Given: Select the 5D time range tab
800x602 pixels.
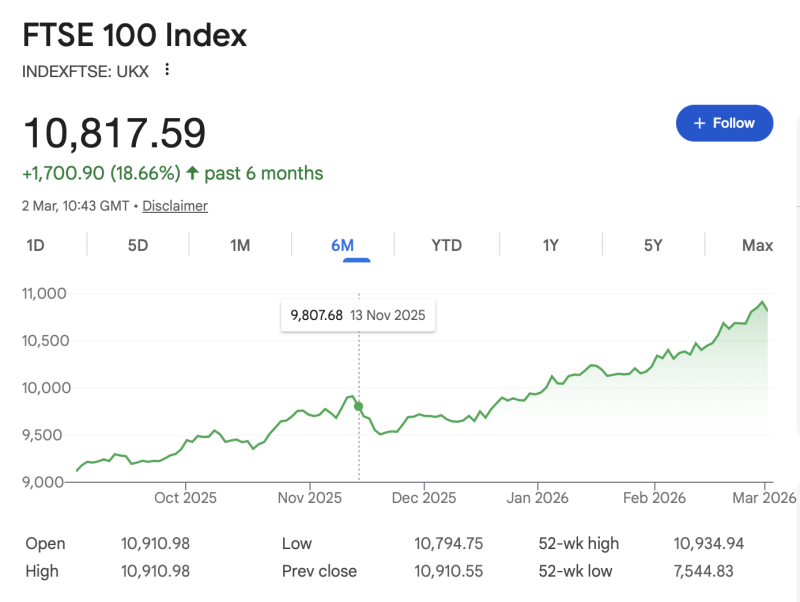Looking at the screenshot, I should 138,245.
